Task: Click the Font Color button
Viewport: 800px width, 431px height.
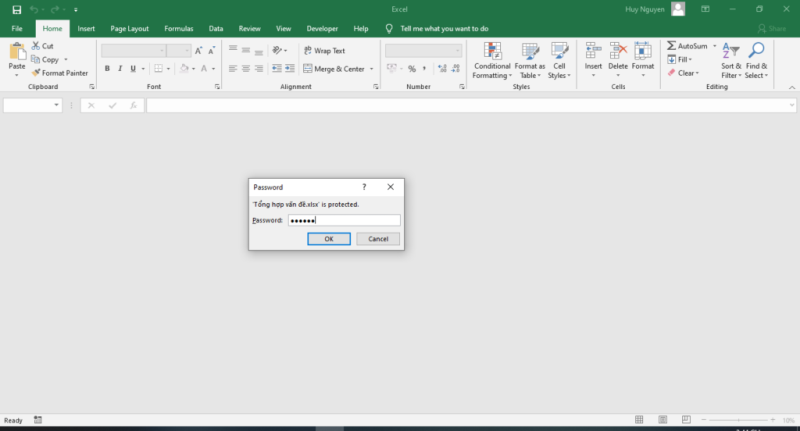Action: coord(204,68)
